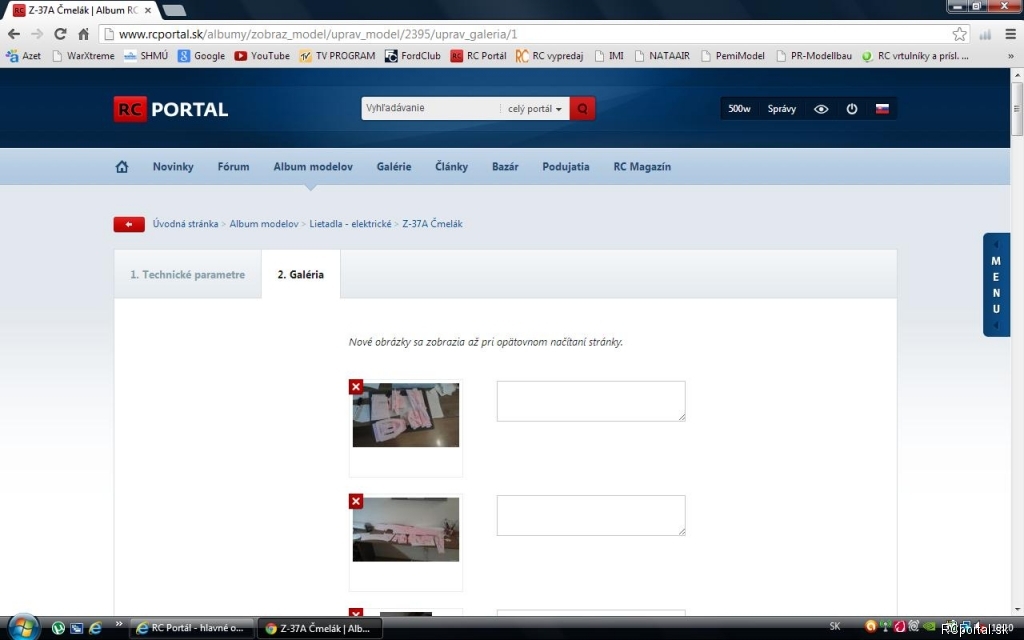Go to Fórum in navigation
The height and width of the screenshot is (640, 1024).
(x=233, y=167)
